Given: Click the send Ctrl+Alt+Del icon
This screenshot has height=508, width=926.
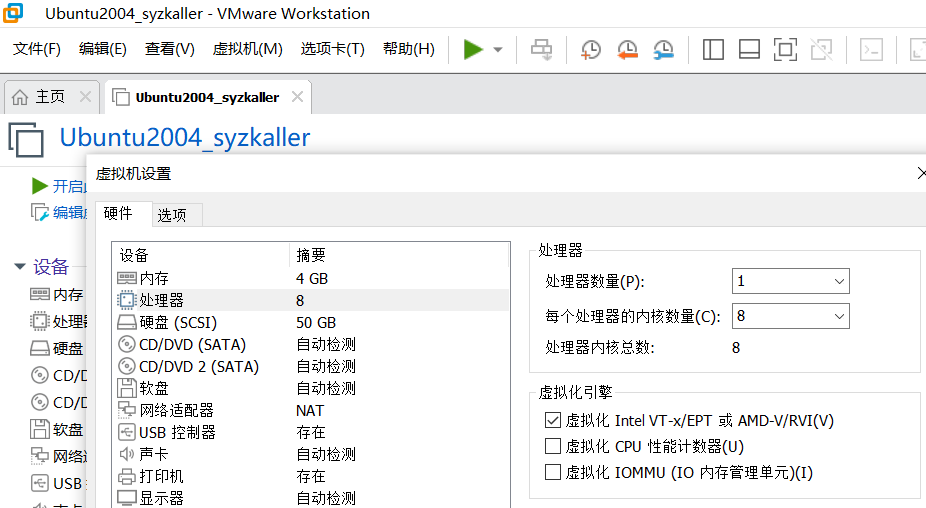Looking at the screenshot, I should 541,49.
